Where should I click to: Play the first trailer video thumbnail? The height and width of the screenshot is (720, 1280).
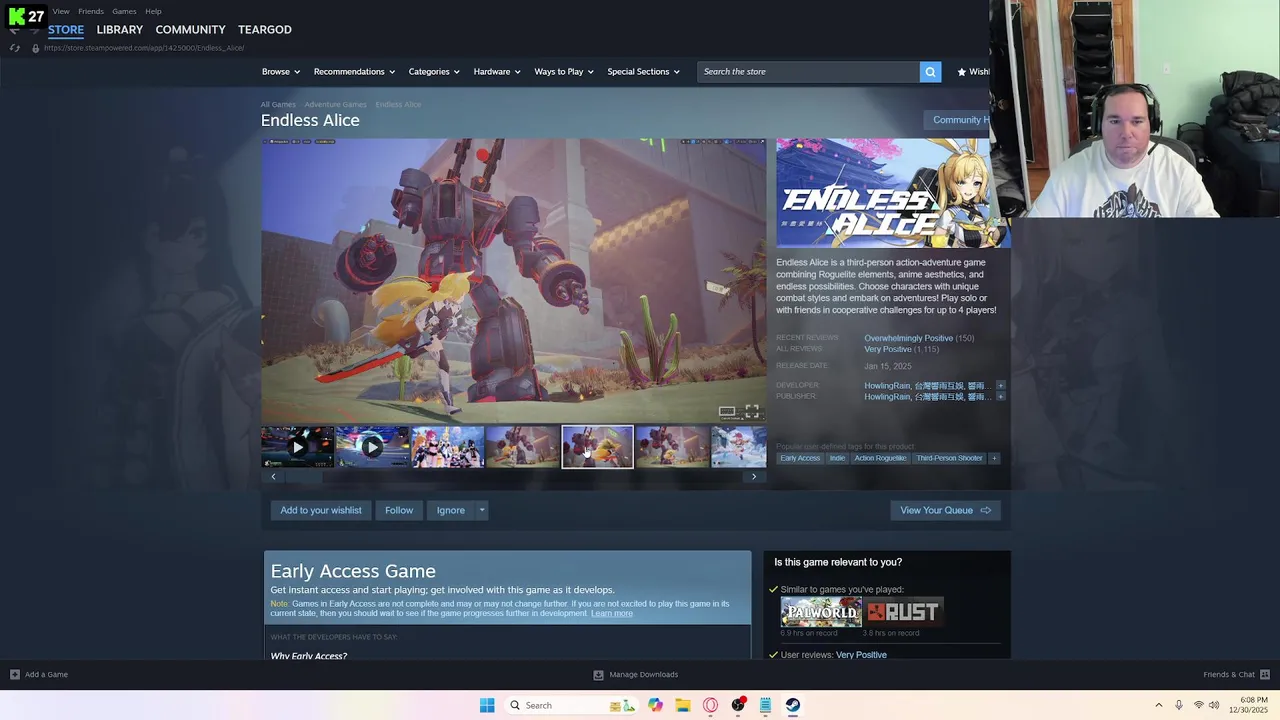[x=297, y=447]
